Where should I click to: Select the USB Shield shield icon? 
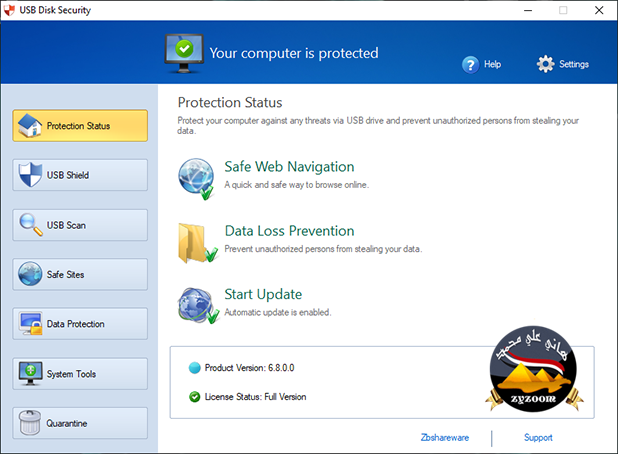[30, 175]
